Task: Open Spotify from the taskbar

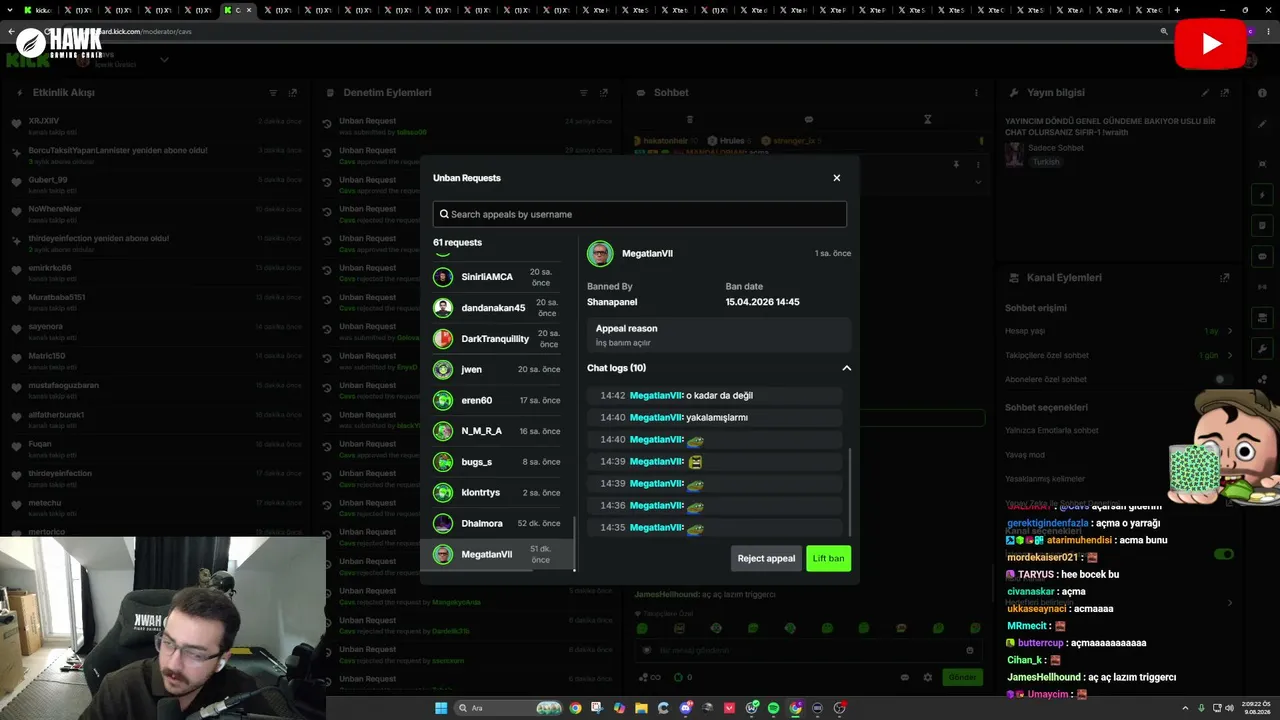Action: point(773,708)
